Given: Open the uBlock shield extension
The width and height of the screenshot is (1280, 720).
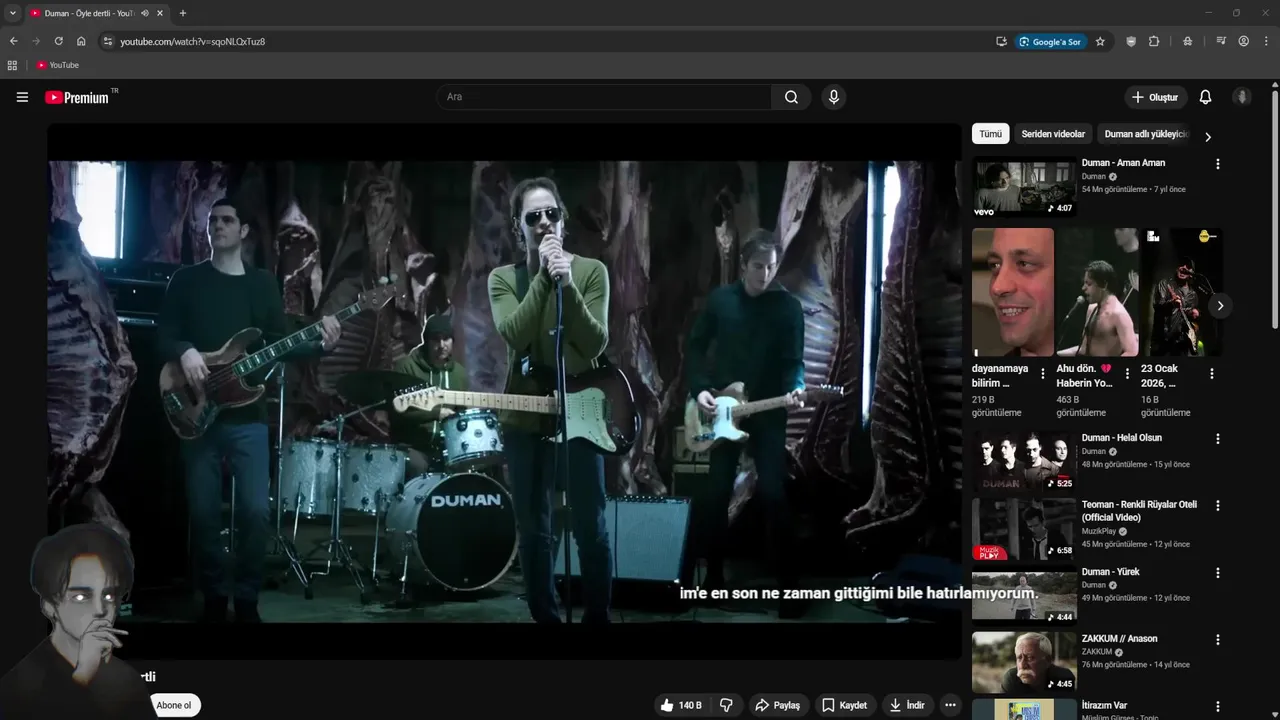Looking at the screenshot, I should [x=1131, y=41].
